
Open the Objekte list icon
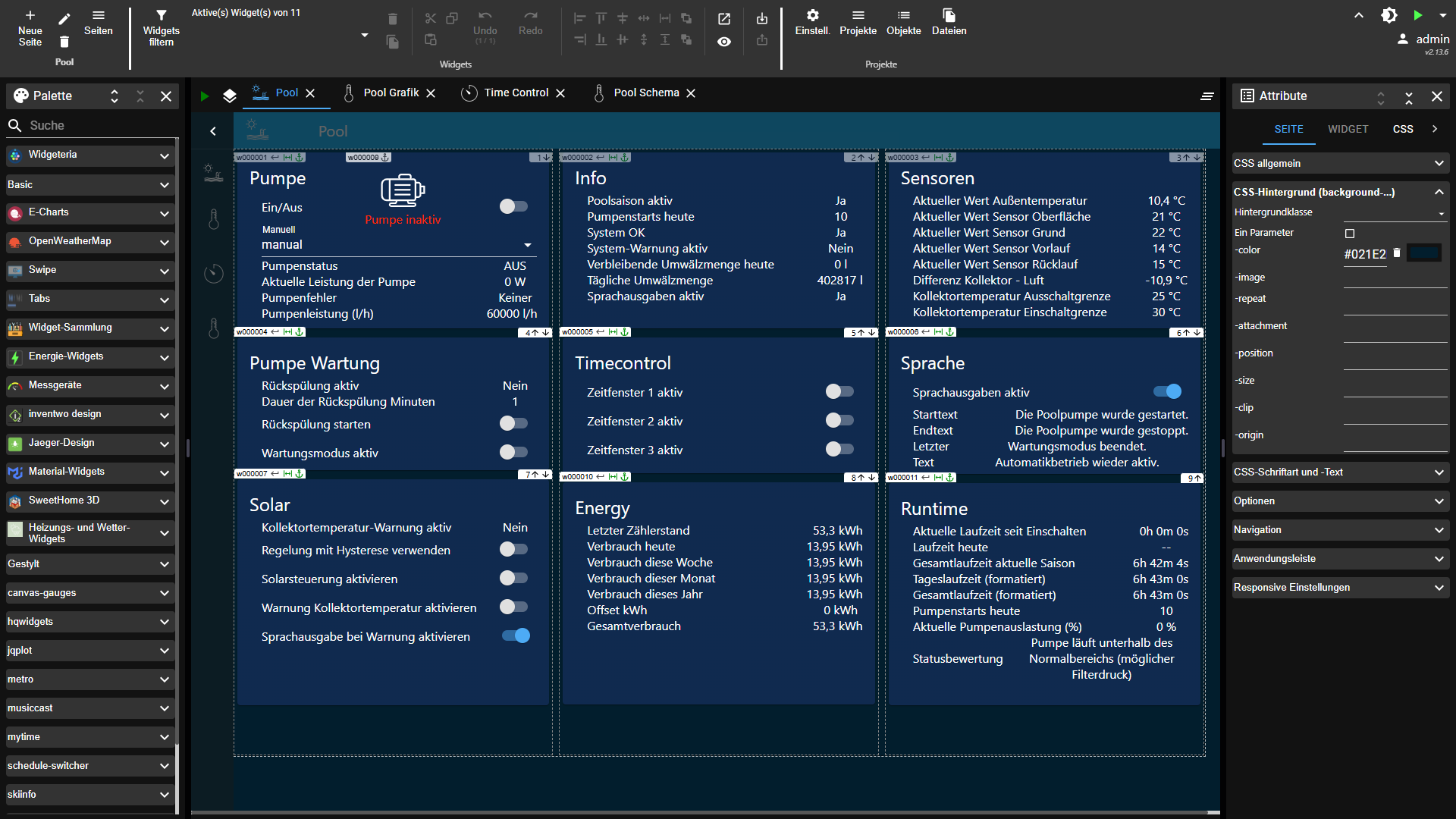pyautogui.click(x=903, y=15)
